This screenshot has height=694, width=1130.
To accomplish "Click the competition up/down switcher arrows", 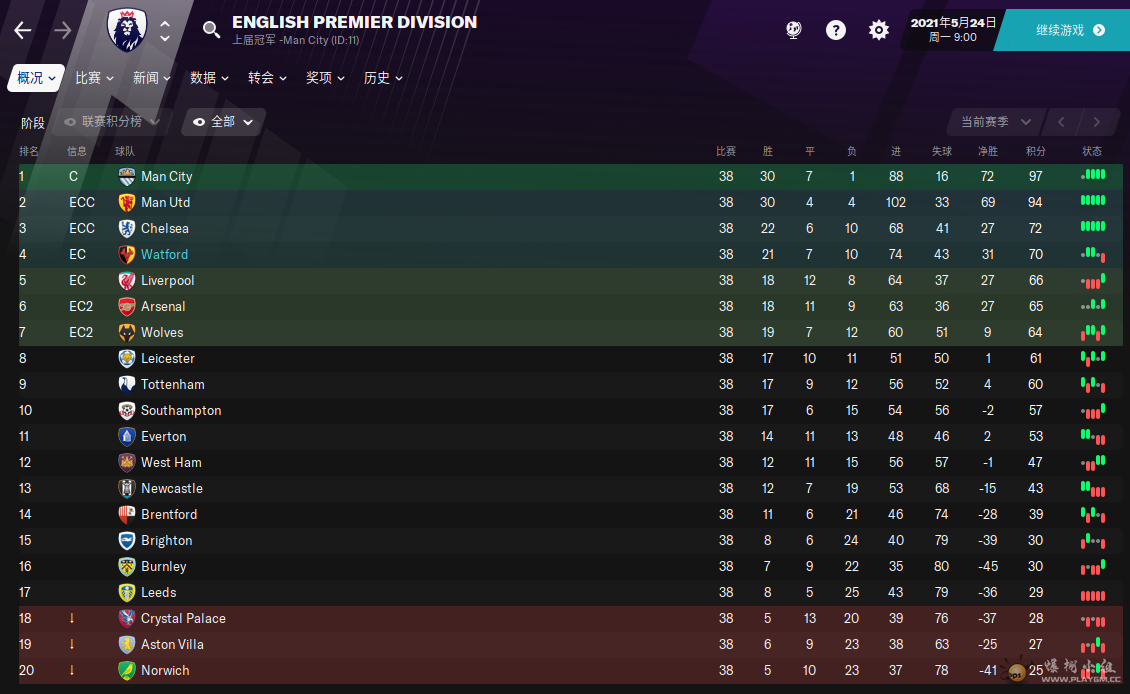I will [x=165, y=30].
